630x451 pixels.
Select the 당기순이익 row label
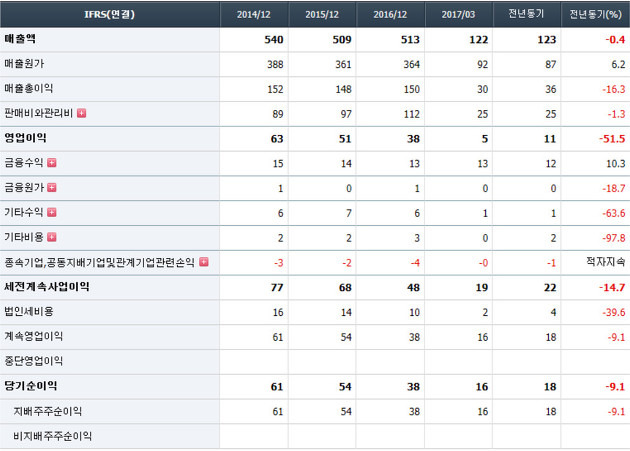click(x=31, y=386)
